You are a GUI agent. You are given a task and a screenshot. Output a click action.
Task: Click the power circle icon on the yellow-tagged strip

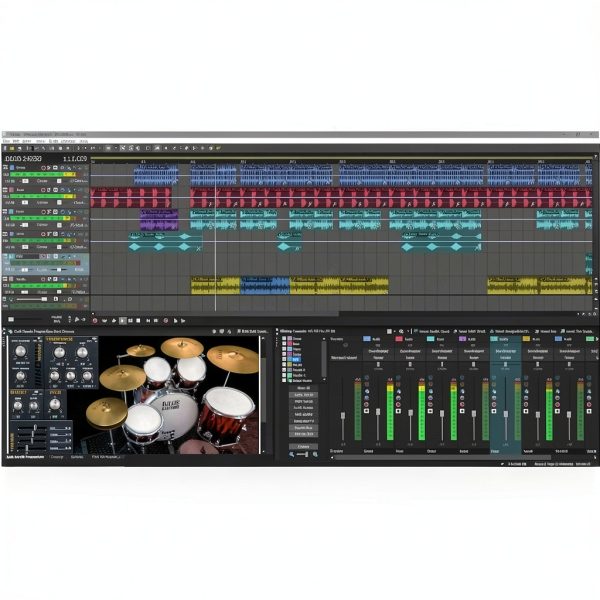coord(526,378)
